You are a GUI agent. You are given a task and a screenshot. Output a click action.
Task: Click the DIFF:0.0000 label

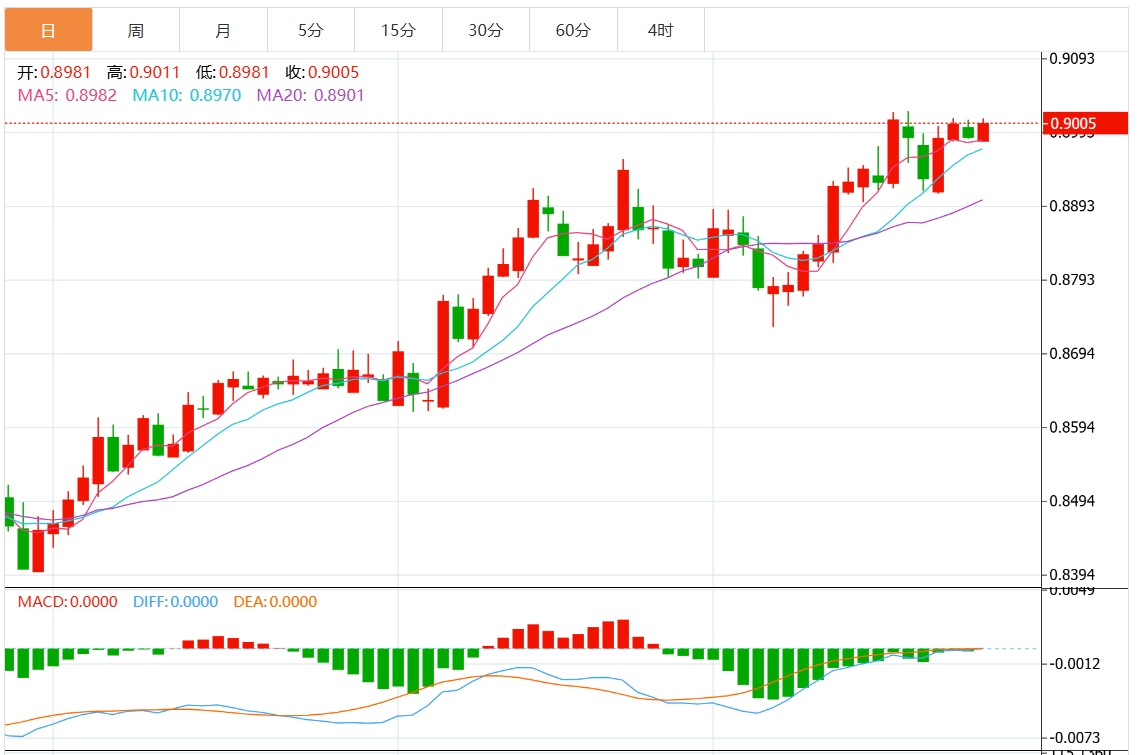(175, 602)
